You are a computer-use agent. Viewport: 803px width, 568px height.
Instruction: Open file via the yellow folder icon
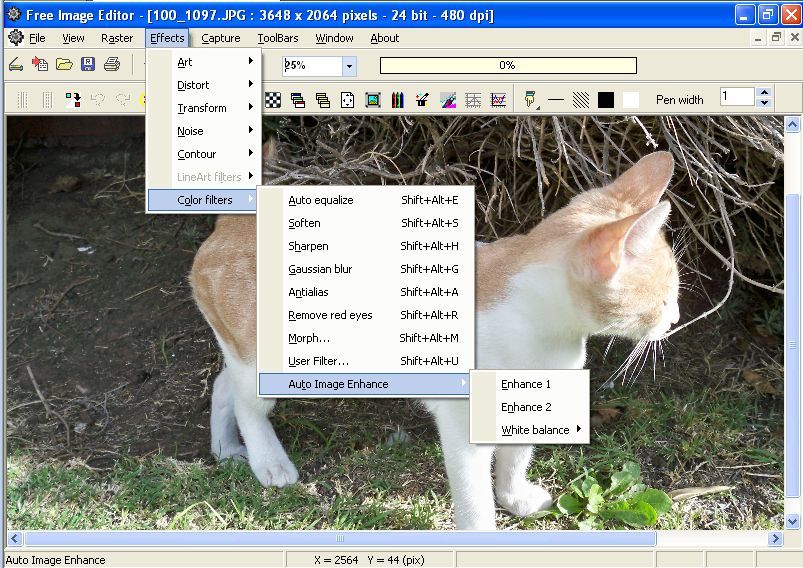[x=64, y=65]
